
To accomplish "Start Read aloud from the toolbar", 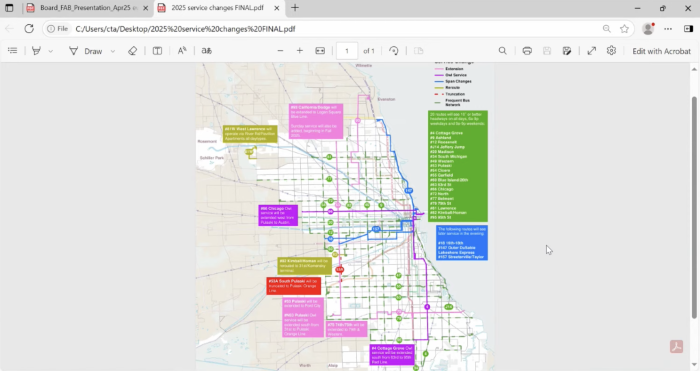I will point(182,51).
